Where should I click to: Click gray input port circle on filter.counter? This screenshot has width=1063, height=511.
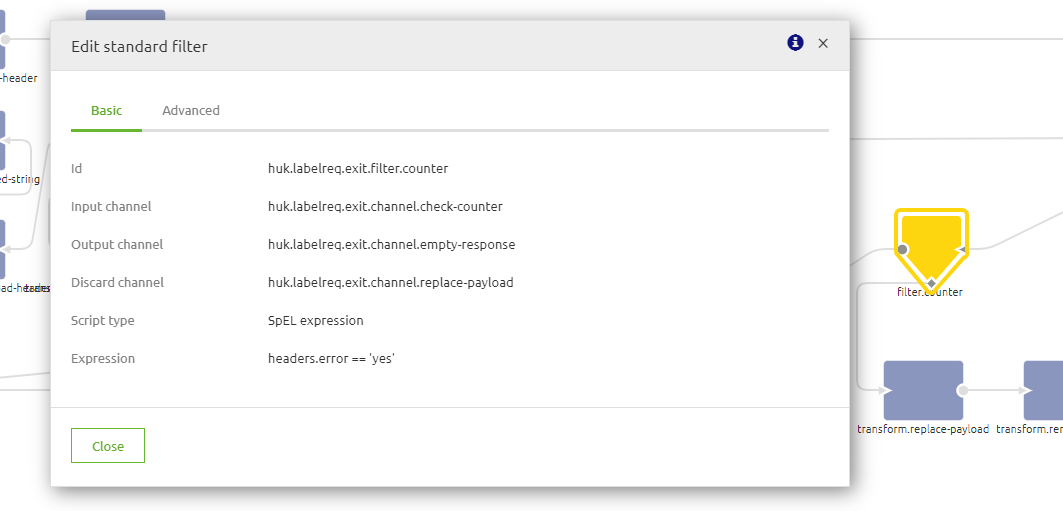pyautogui.click(x=902, y=249)
